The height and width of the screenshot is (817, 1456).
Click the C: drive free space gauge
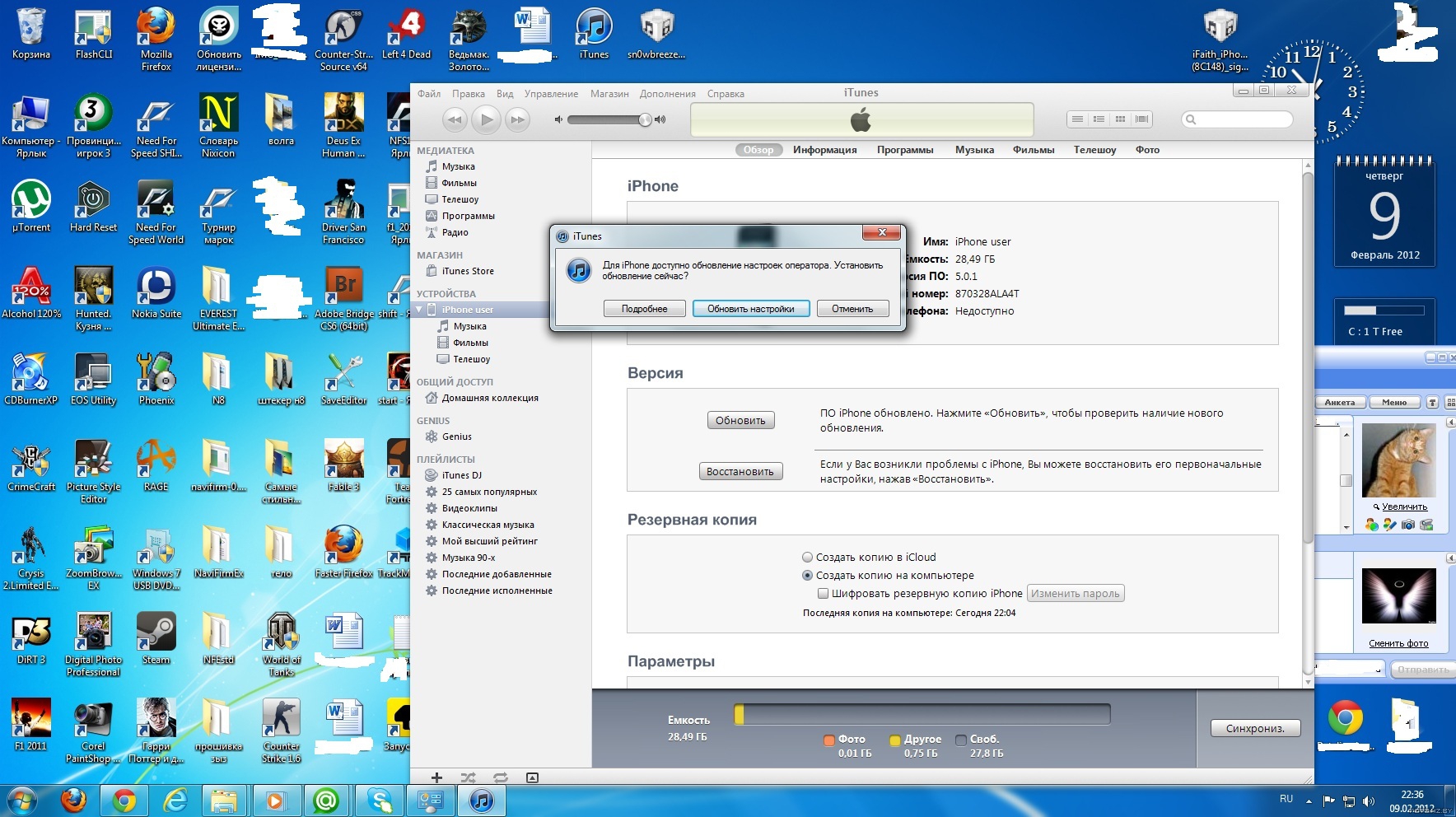click(1384, 310)
